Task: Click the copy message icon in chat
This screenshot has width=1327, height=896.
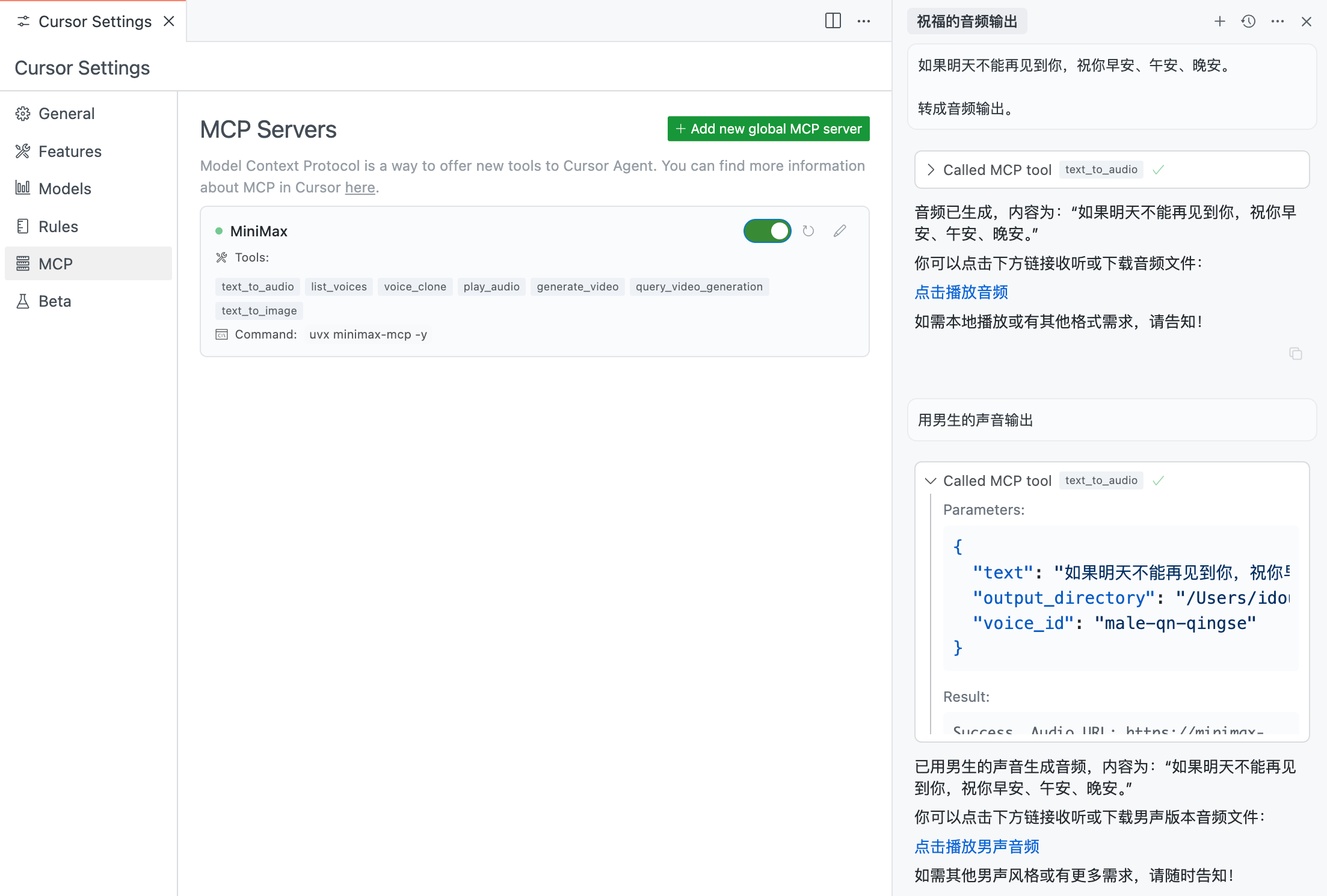Action: (x=1295, y=354)
